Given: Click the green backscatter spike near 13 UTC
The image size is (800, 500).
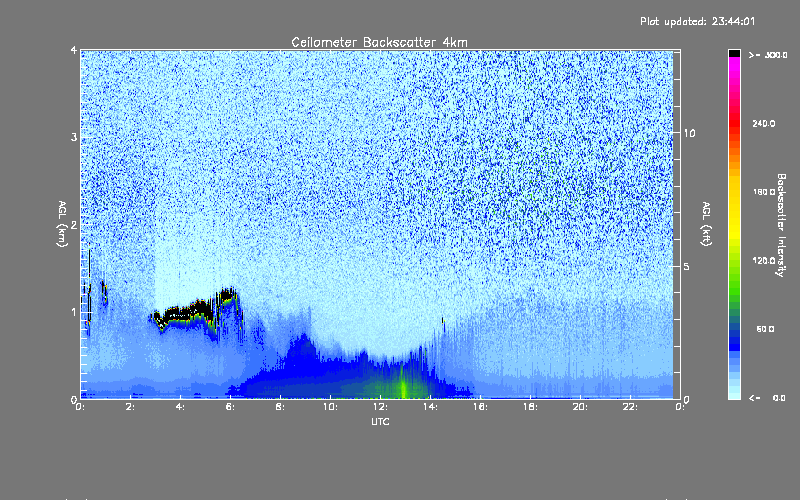Looking at the screenshot, I should (403, 385).
